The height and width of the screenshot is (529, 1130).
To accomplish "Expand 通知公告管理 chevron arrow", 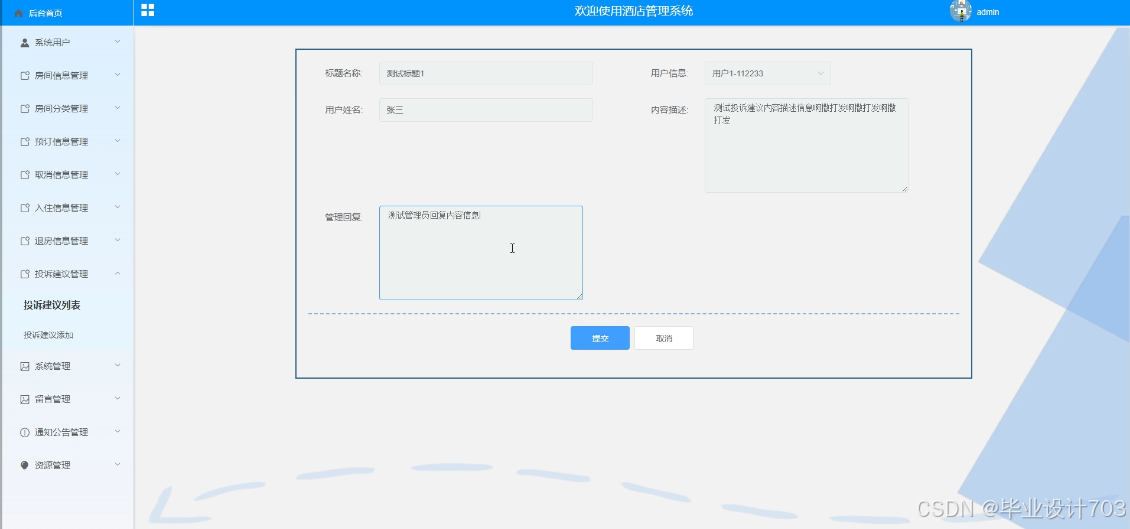I will pyautogui.click(x=117, y=432).
